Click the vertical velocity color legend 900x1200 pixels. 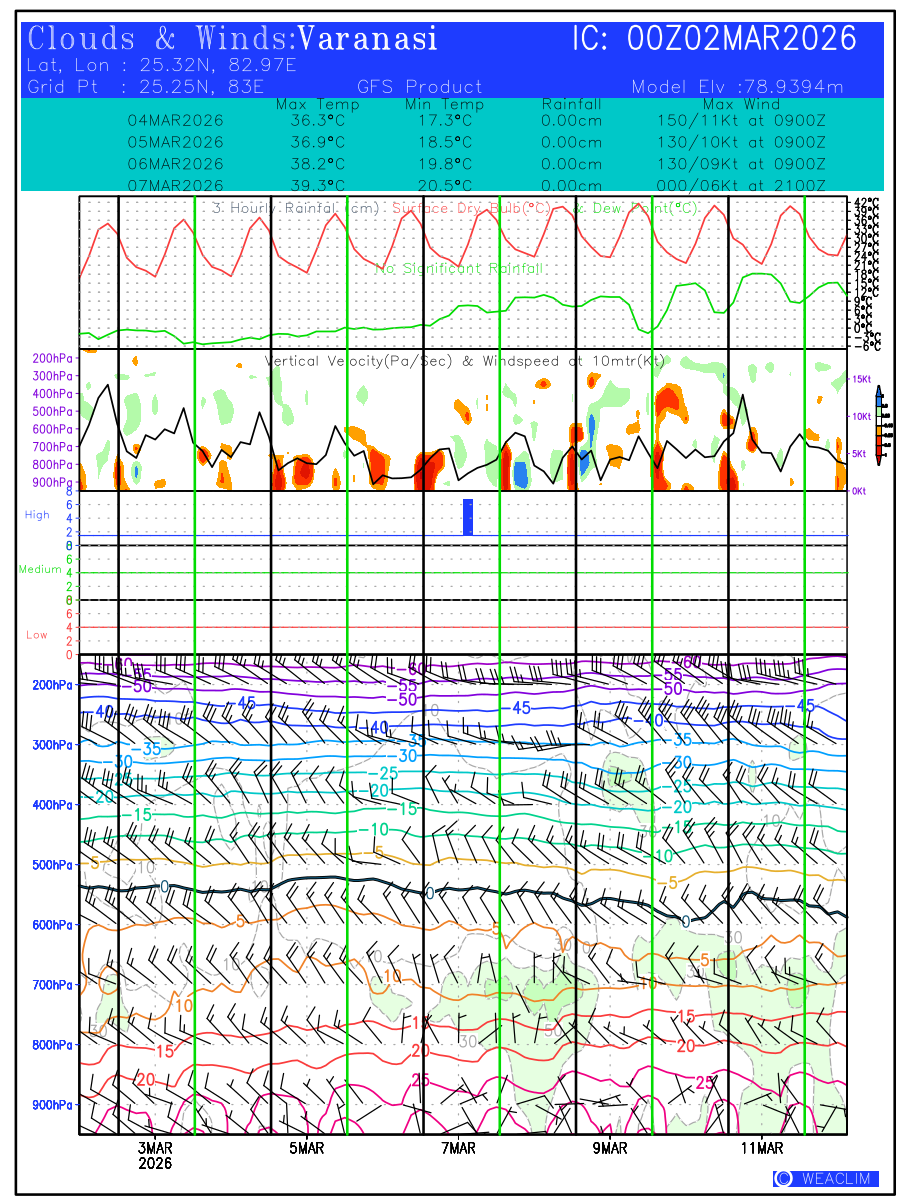coord(878,424)
